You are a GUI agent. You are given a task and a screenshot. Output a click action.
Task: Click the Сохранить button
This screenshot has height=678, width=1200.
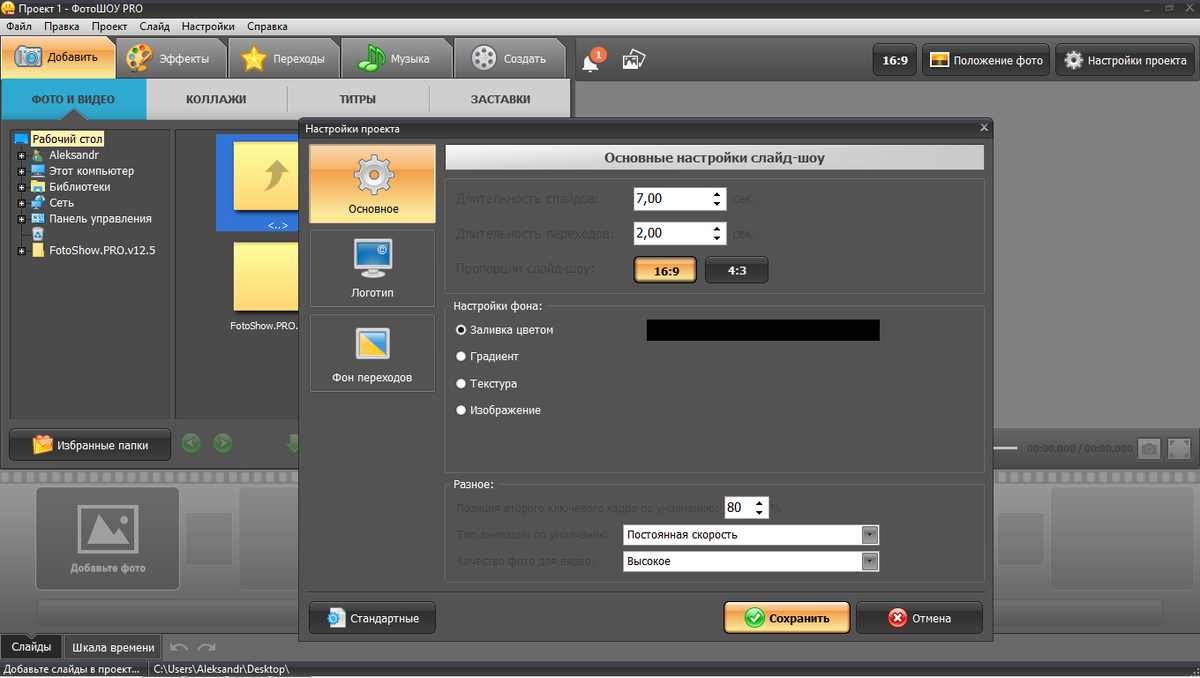787,618
